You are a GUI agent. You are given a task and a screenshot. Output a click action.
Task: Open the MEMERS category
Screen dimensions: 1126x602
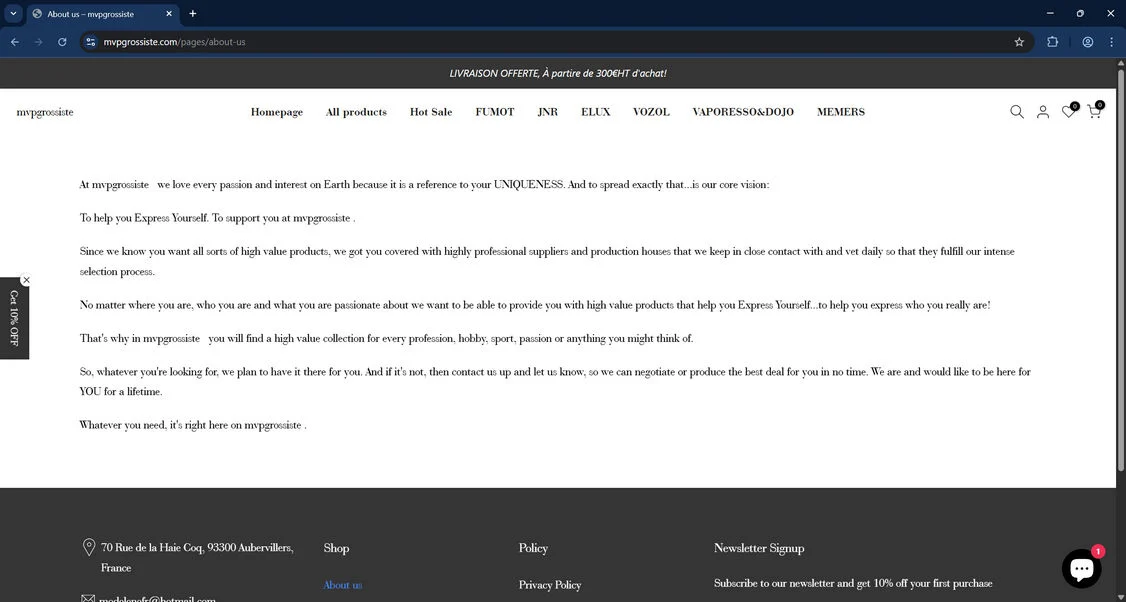841,112
